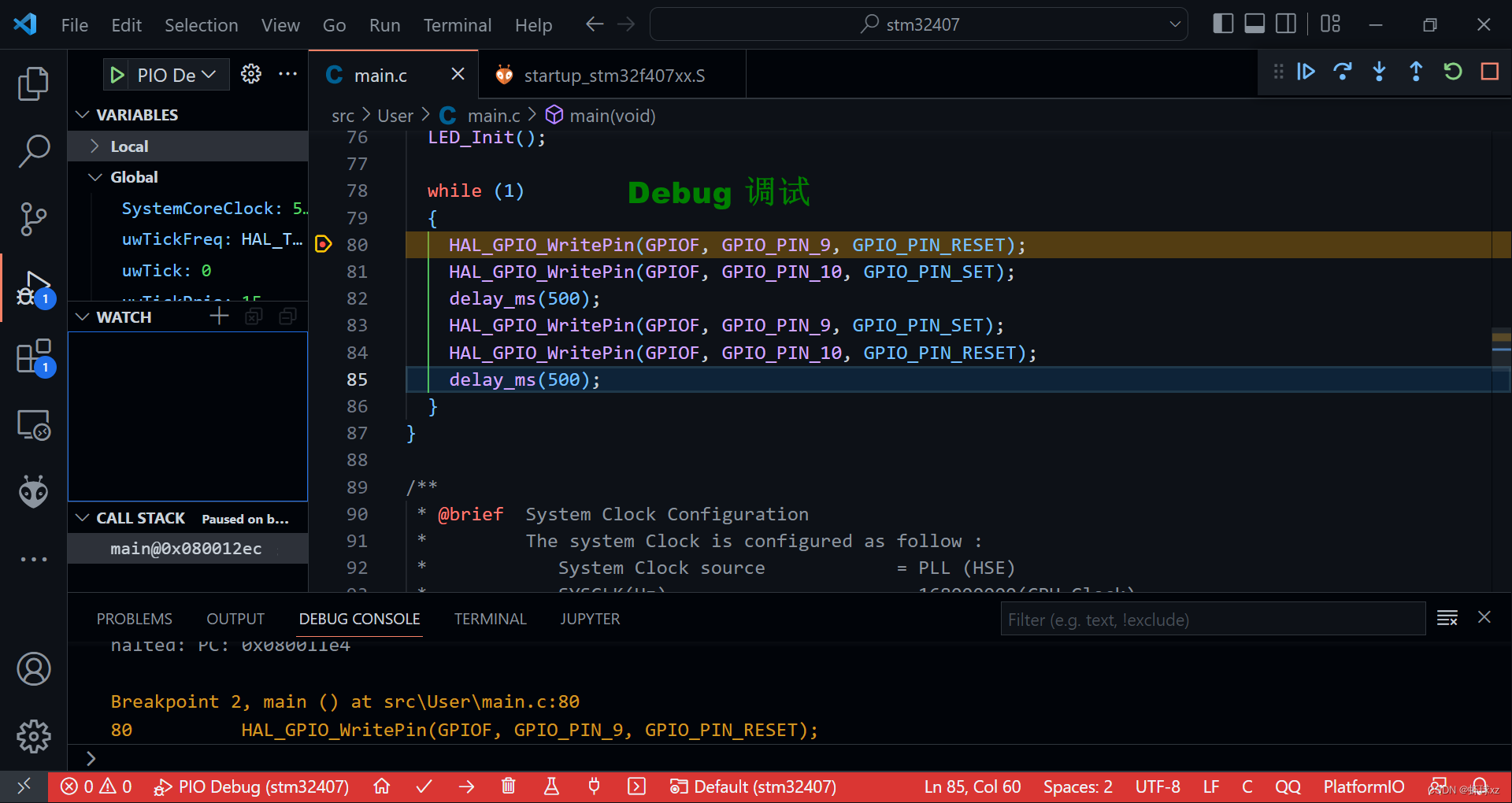Open the File menu
This screenshot has width=1512, height=803.
(x=75, y=25)
